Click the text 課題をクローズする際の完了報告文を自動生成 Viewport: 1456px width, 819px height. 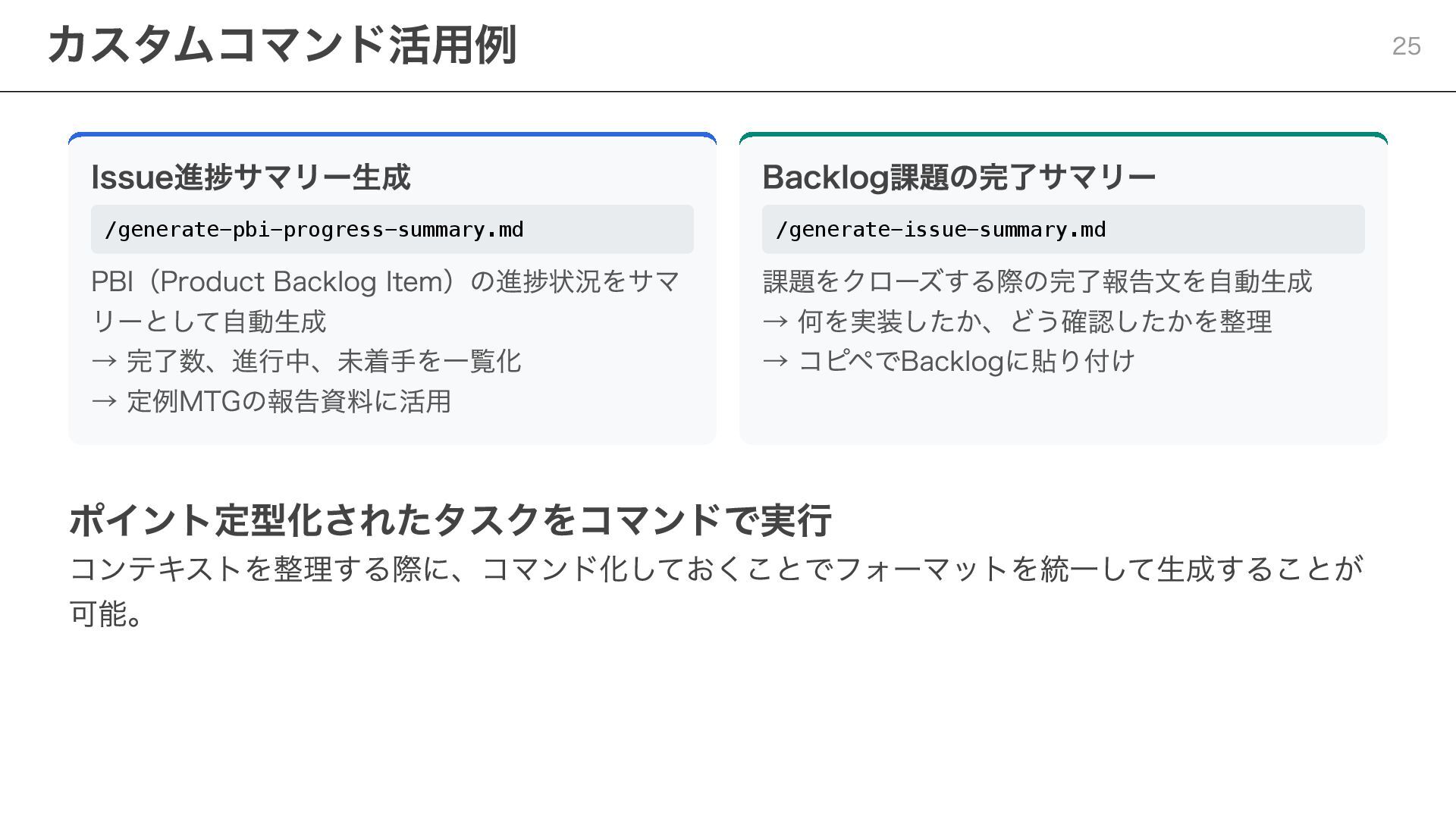click(x=1037, y=282)
